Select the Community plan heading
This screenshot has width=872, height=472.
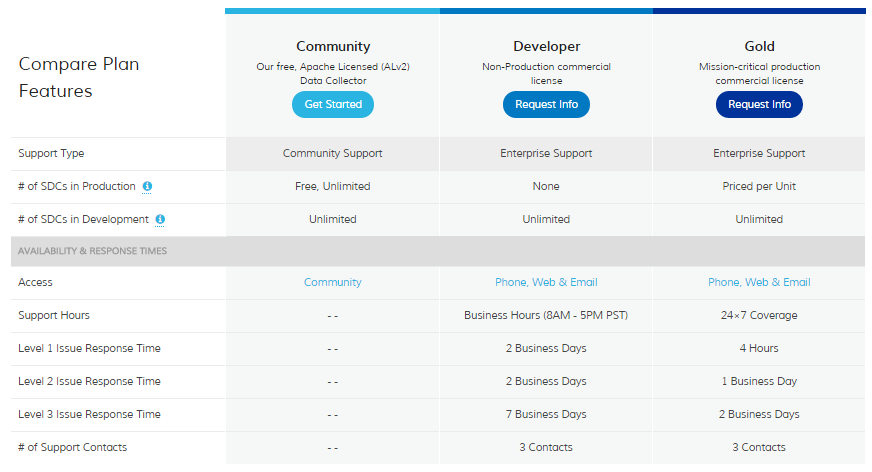tap(333, 46)
